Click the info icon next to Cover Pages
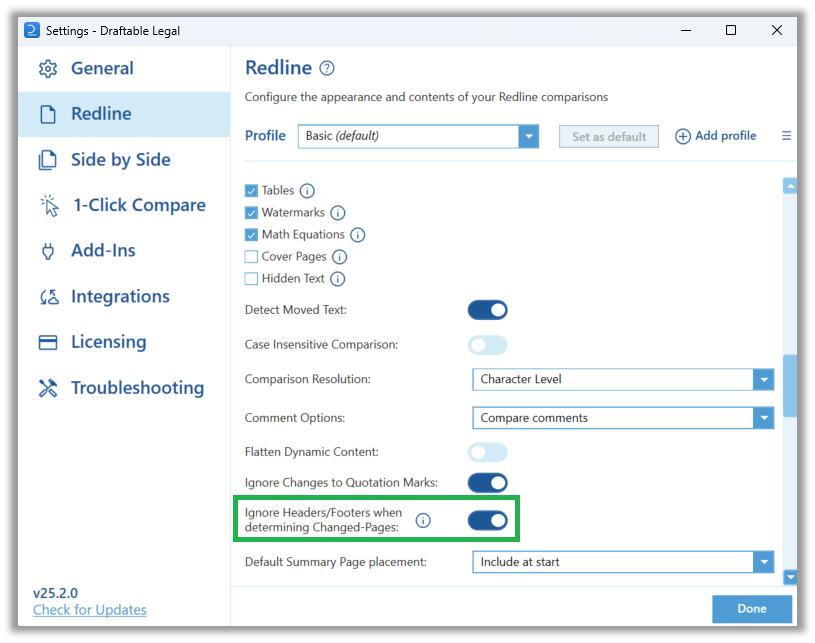 339,257
